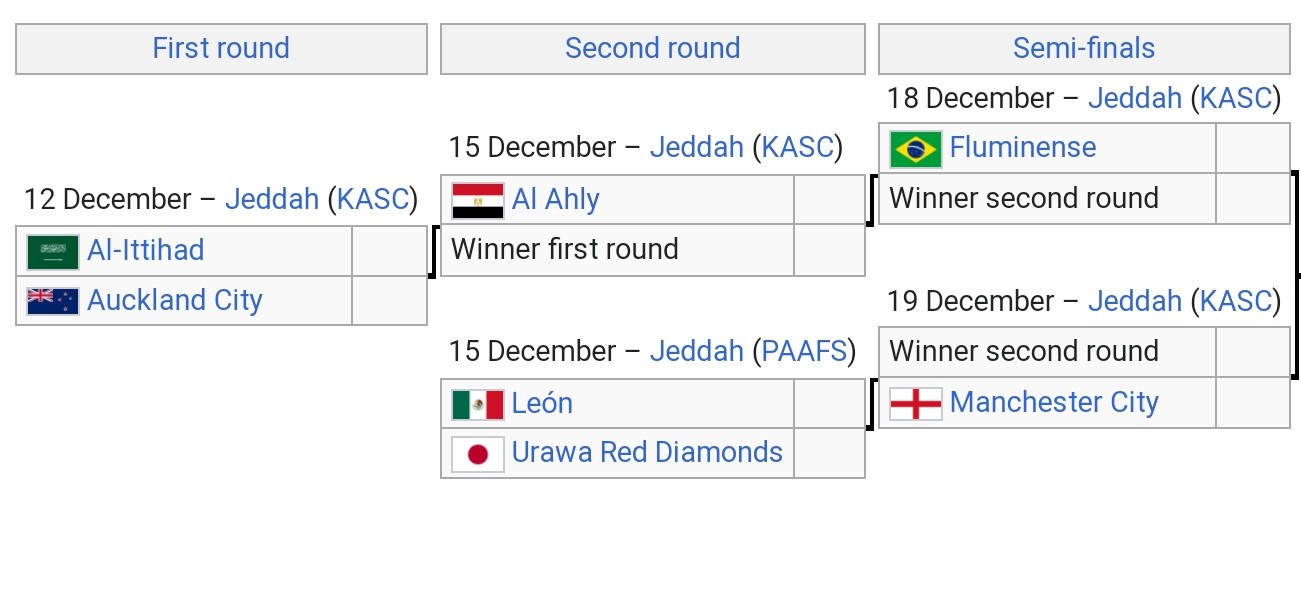Visit the Manchester City team link
Image resolution: width=1301 pixels, height=589 pixels.
pyautogui.click(x=1054, y=402)
